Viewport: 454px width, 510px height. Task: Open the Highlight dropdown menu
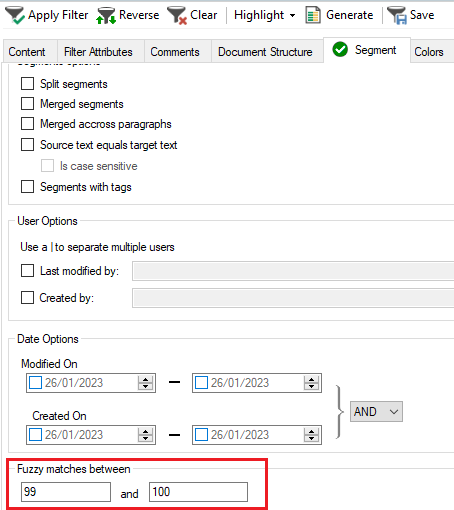pos(265,15)
